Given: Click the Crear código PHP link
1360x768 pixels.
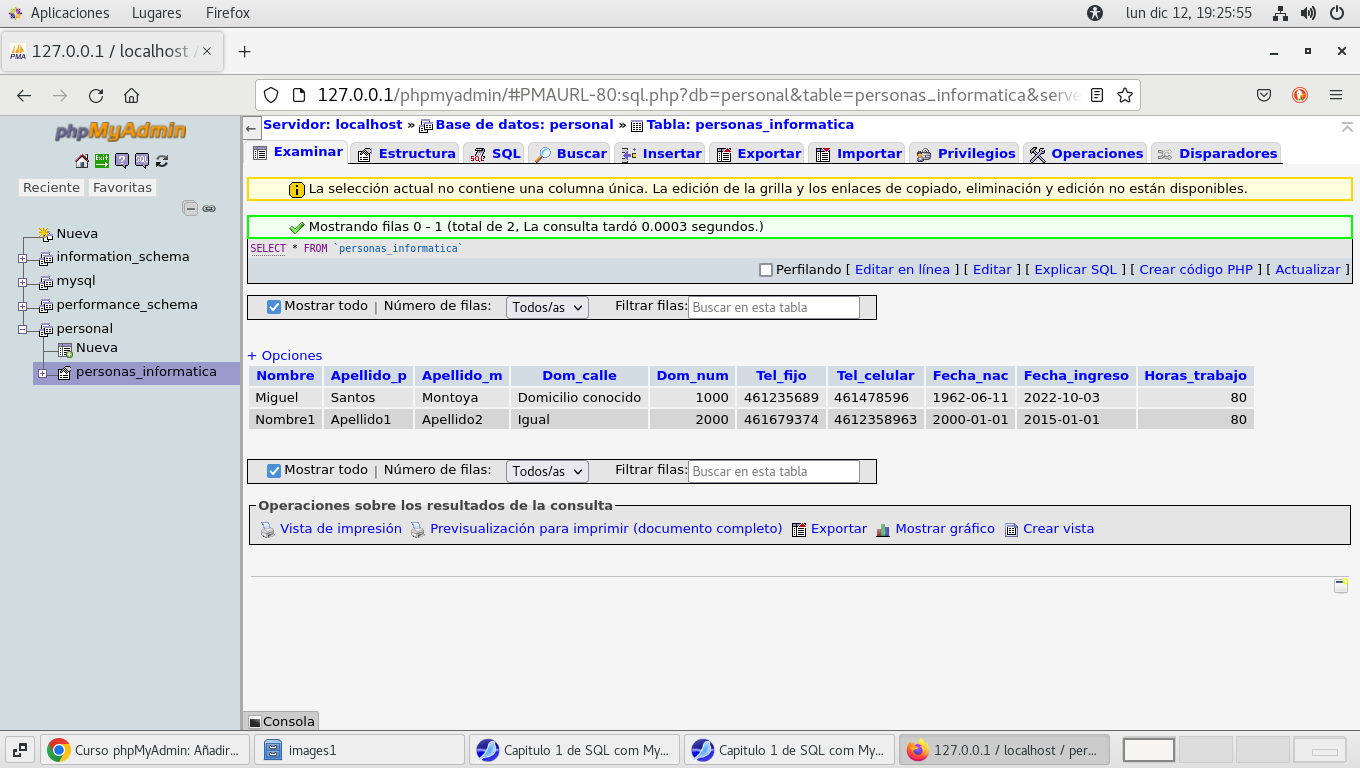Looking at the screenshot, I should click(x=1195, y=270).
